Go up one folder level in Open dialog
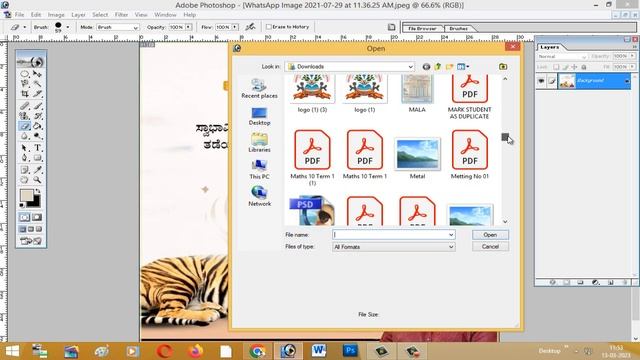The height and width of the screenshot is (360, 640). click(x=438, y=67)
